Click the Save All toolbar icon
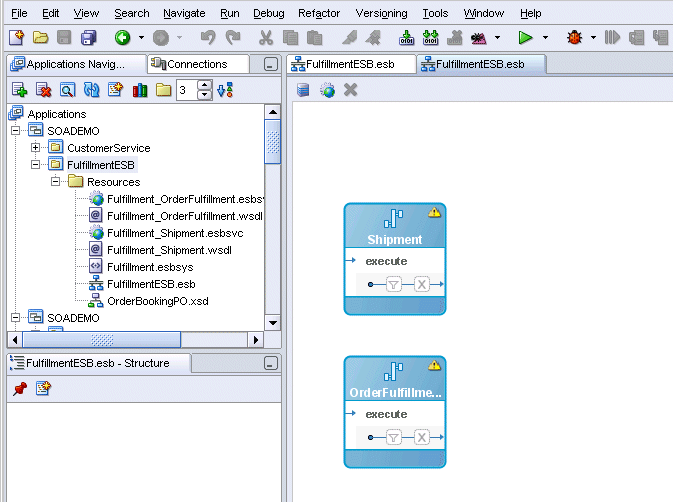Image resolution: width=673 pixels, height=502 pixels. click(89, 38)
